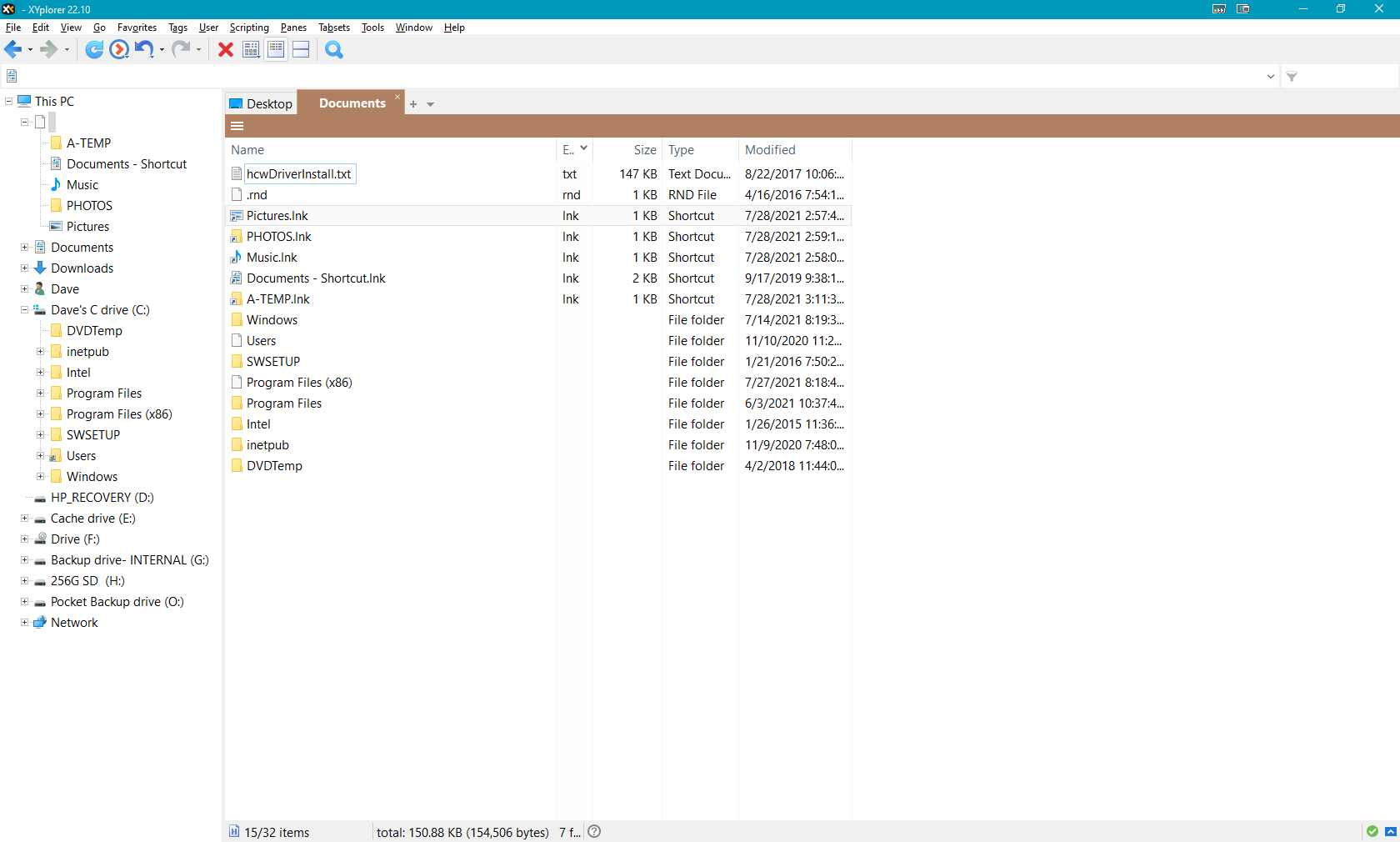Click the blue Back arrow button
This screenshot has width=1400, height=842.
pyautogui.click(x=12, y=50)
